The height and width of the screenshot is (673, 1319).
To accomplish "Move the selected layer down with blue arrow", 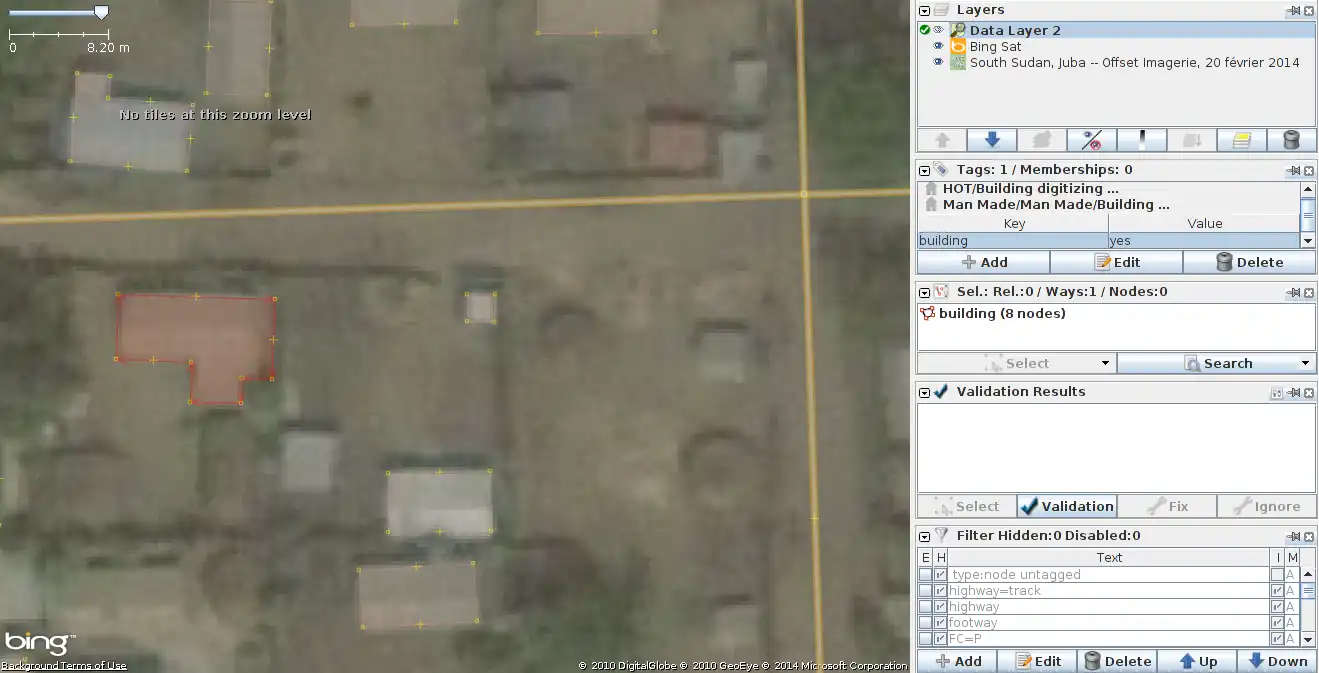I will click(991, 140).
